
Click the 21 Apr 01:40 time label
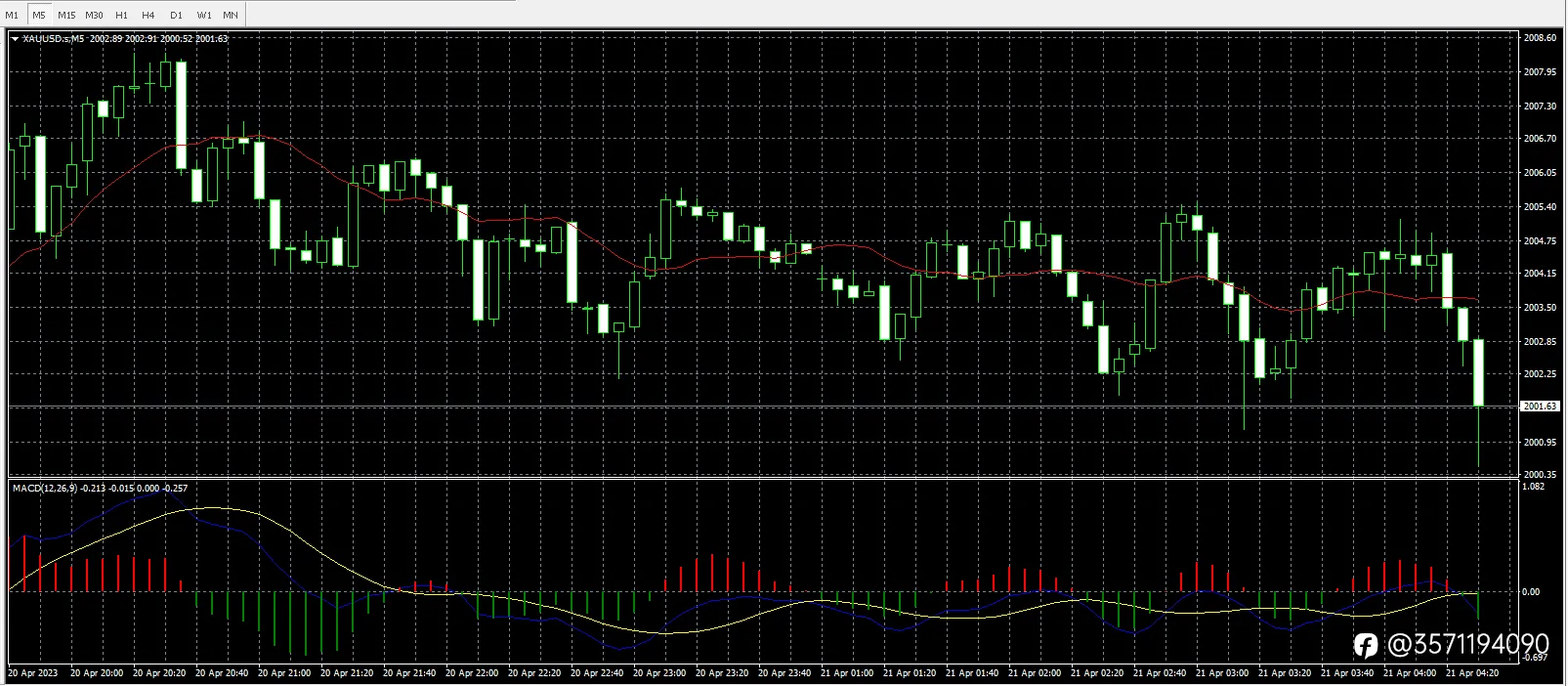[972, 673]
